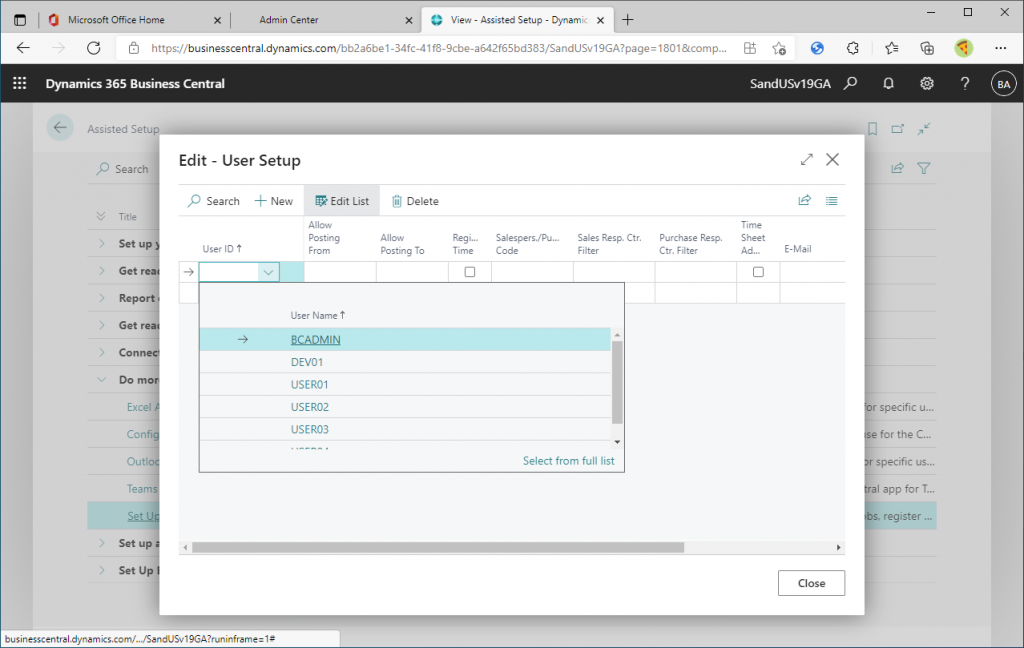Collapse all rows using Title column chevron
This screenshot has width=1024, height=648.
(x=101, y=216)
